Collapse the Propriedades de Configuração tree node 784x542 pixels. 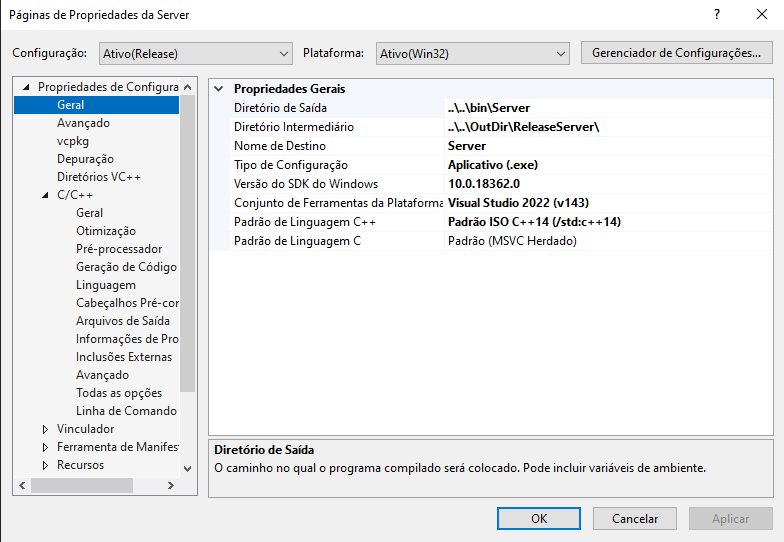pyautogui.click(x=26, y=87)
